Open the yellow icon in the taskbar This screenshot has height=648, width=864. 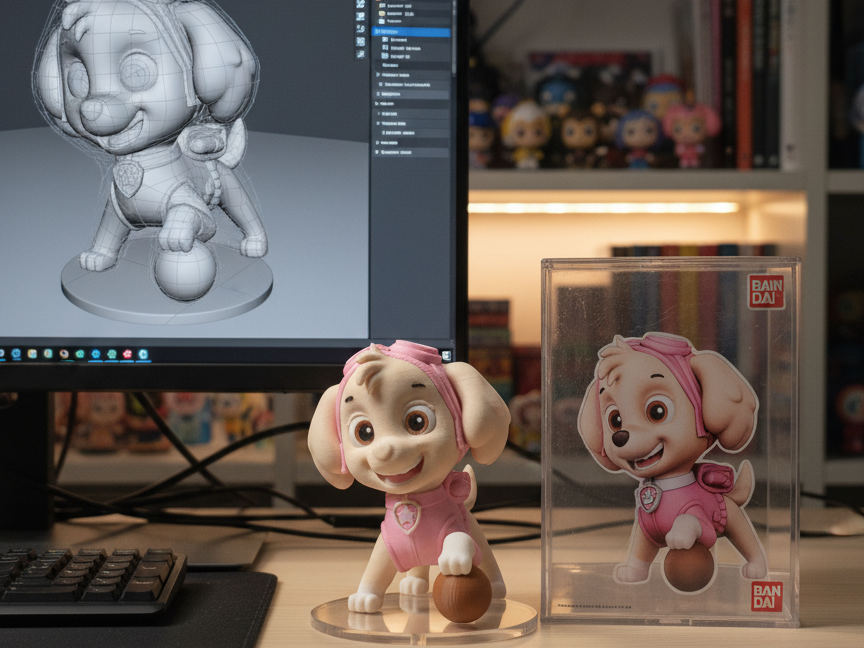click(x=32, y=354)
